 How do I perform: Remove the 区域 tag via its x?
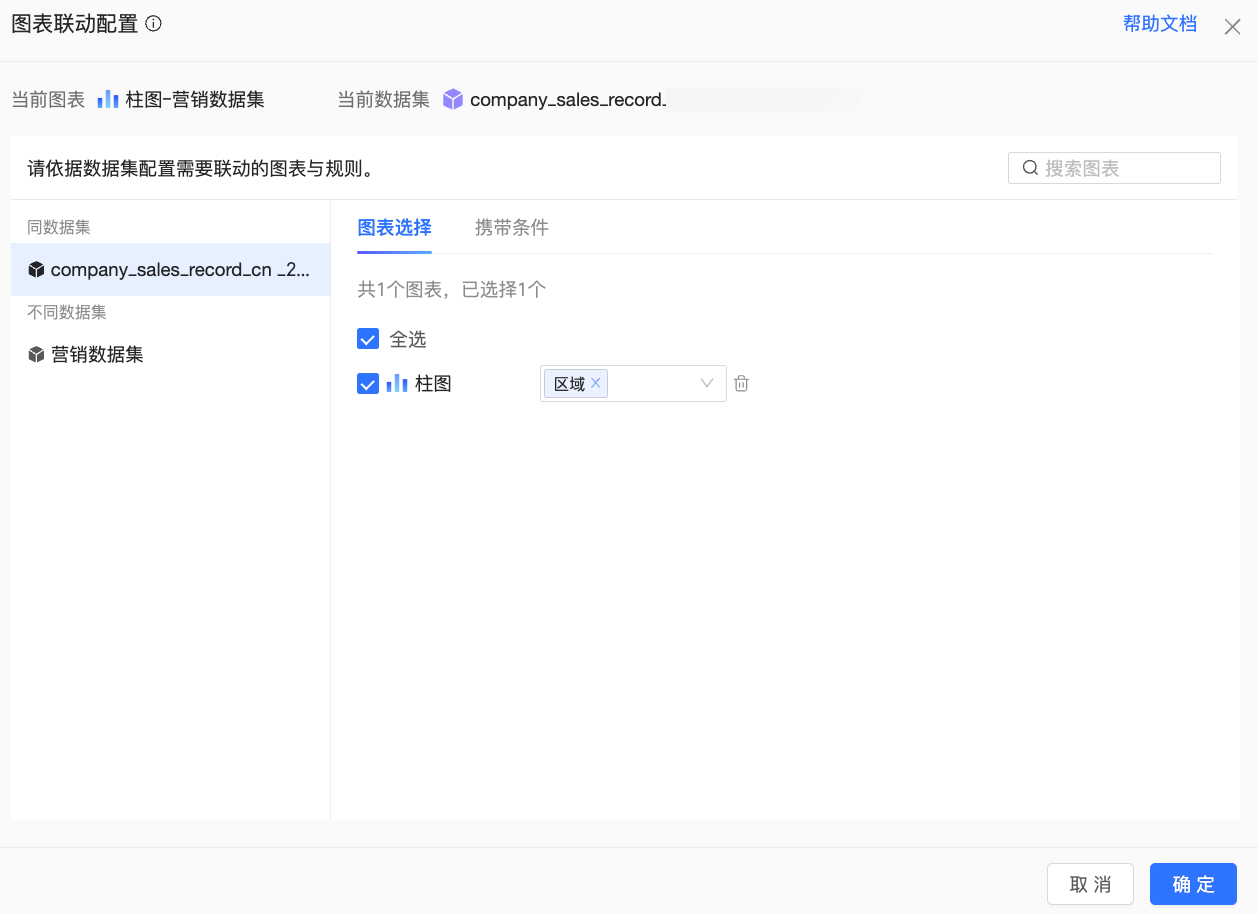(x=596, y=383)
